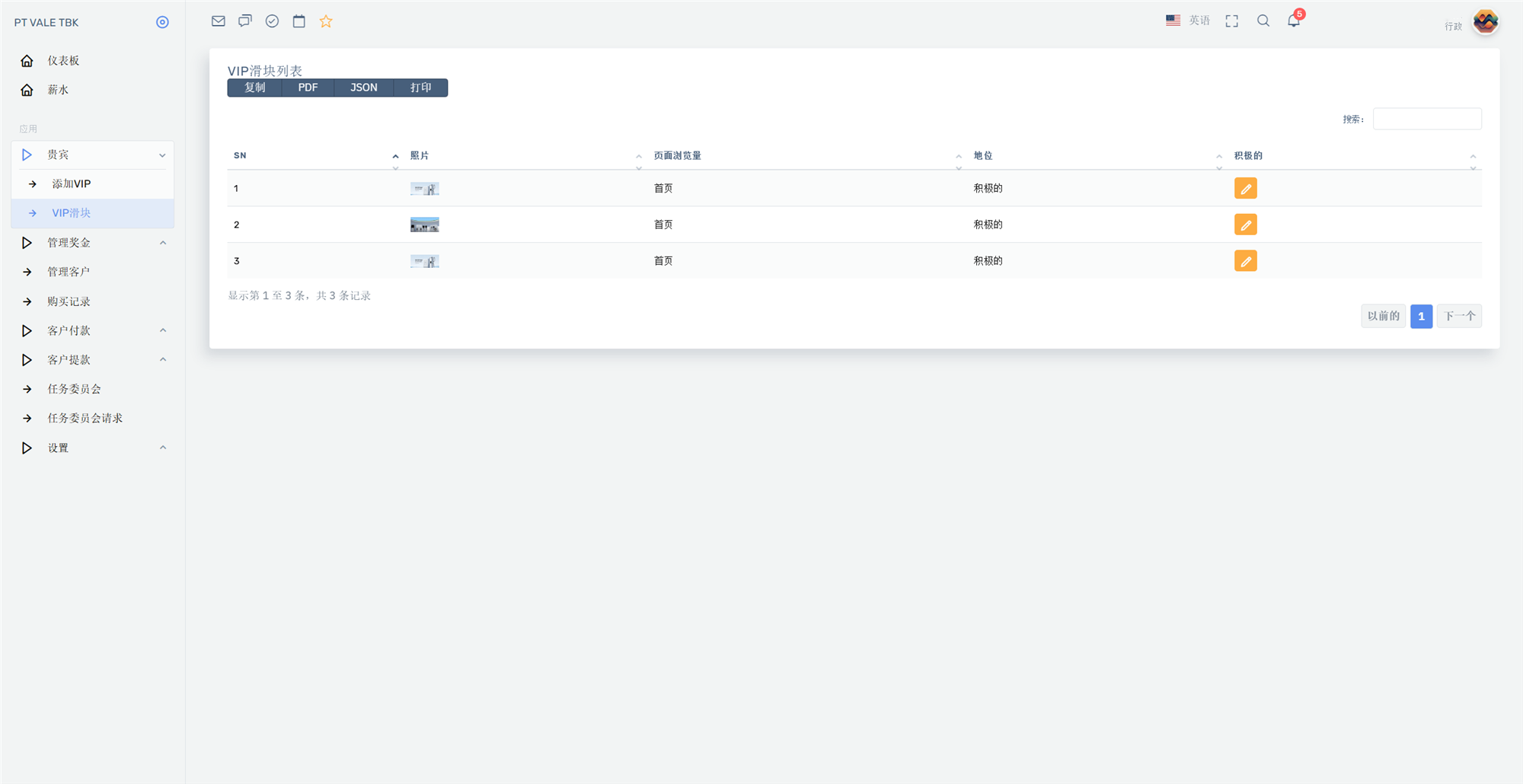The image size is (1523, 784).
Task: Export table with PDF button
Action: tap(308, 88)
